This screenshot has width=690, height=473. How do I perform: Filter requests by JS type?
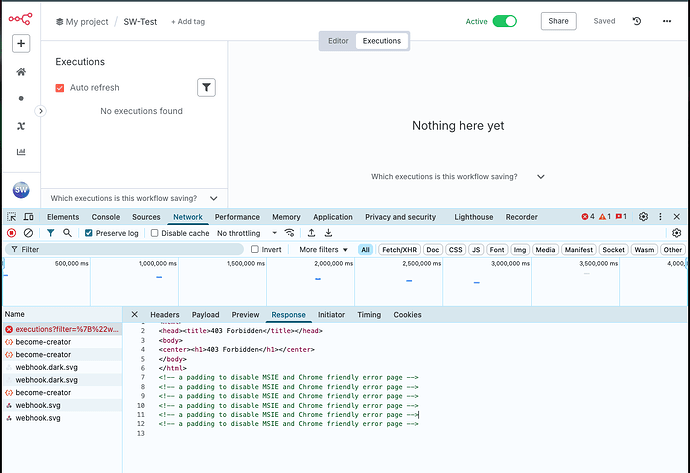pos(476,249)
